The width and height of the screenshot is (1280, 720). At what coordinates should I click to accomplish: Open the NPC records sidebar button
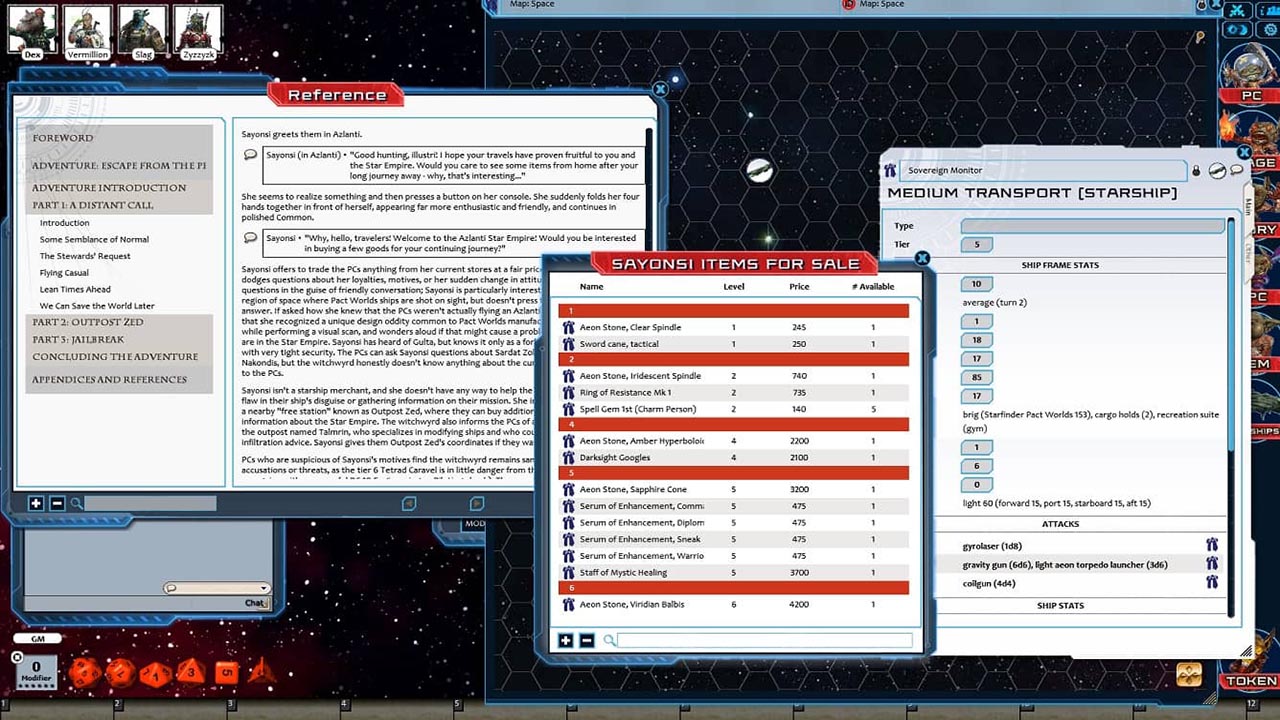1266,296
